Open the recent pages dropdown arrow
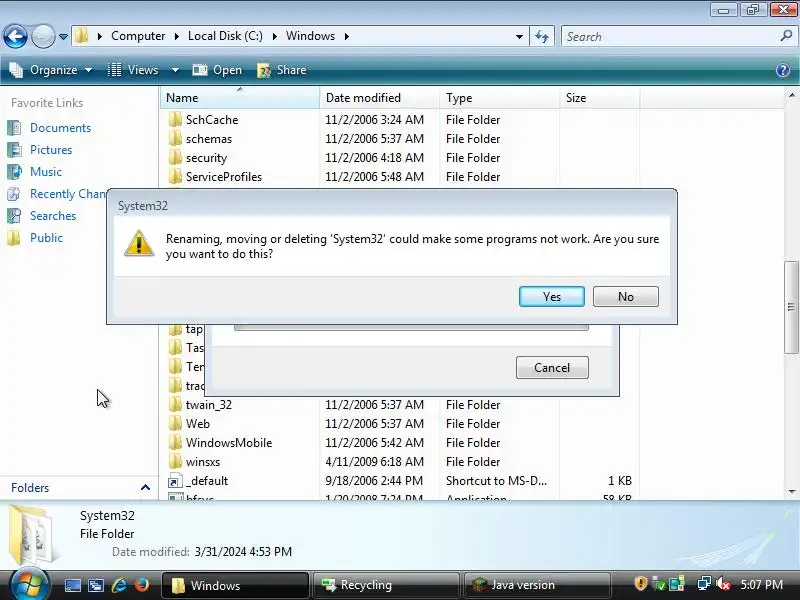Viewport: 800px width, 600px height. coord(63,37)
